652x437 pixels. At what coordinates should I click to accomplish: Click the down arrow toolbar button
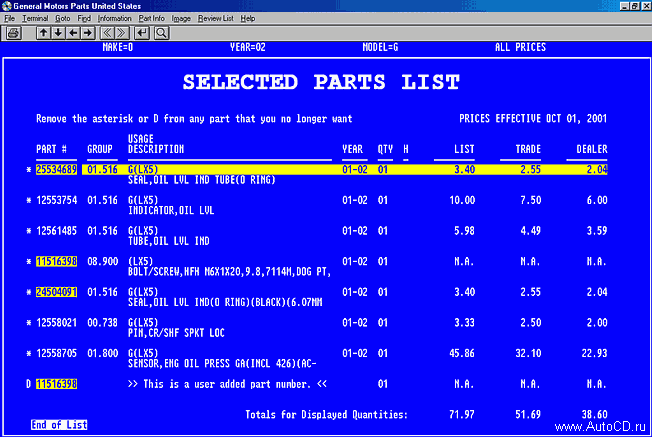58,33
